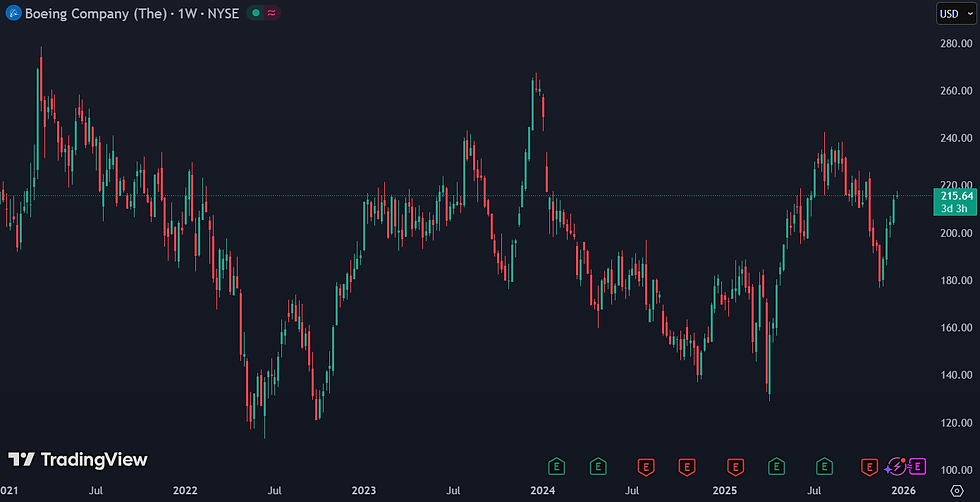Click the 2026 label on time axis

pyautogui.click(x=904, y=491)
